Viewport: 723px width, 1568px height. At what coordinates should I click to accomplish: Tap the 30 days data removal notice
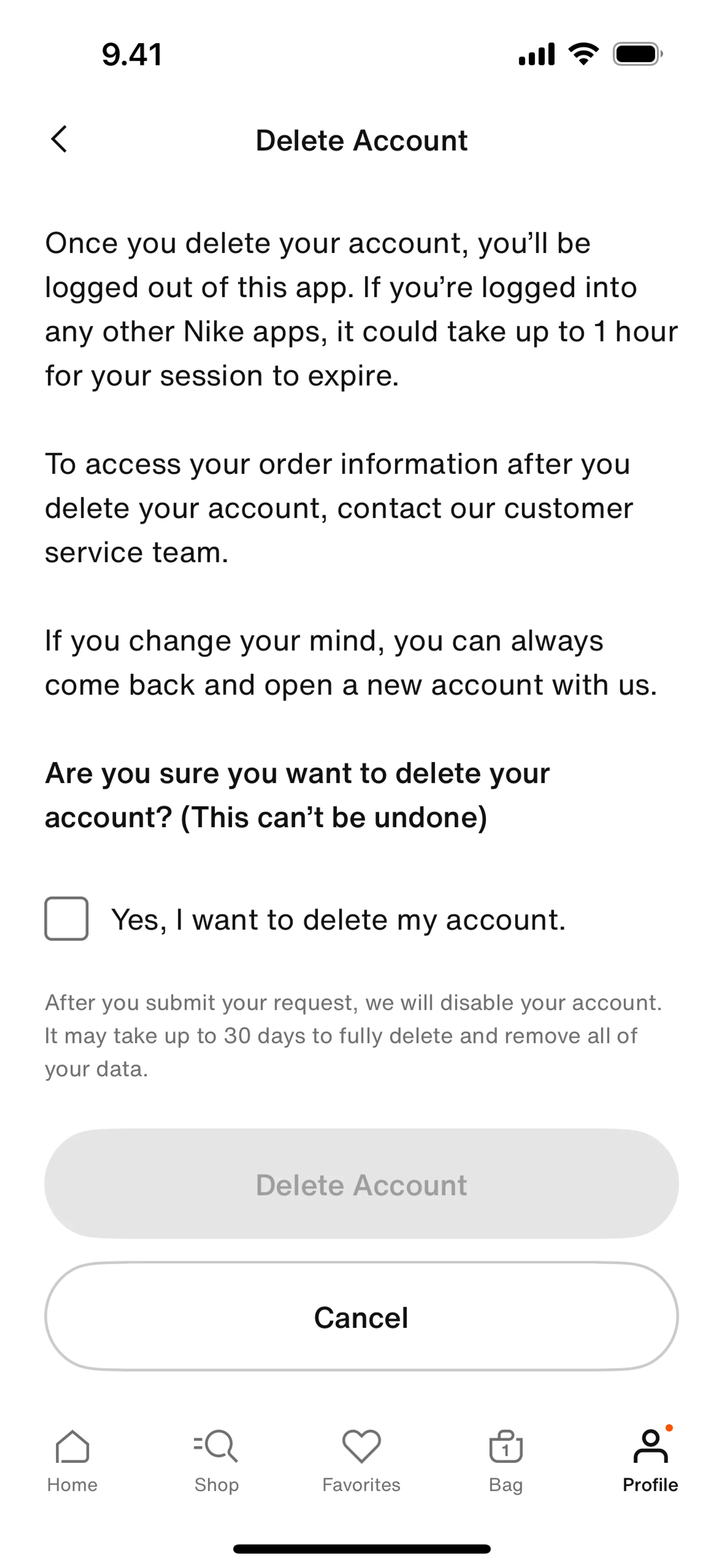pyautogui.click(x=353, y=1035)
